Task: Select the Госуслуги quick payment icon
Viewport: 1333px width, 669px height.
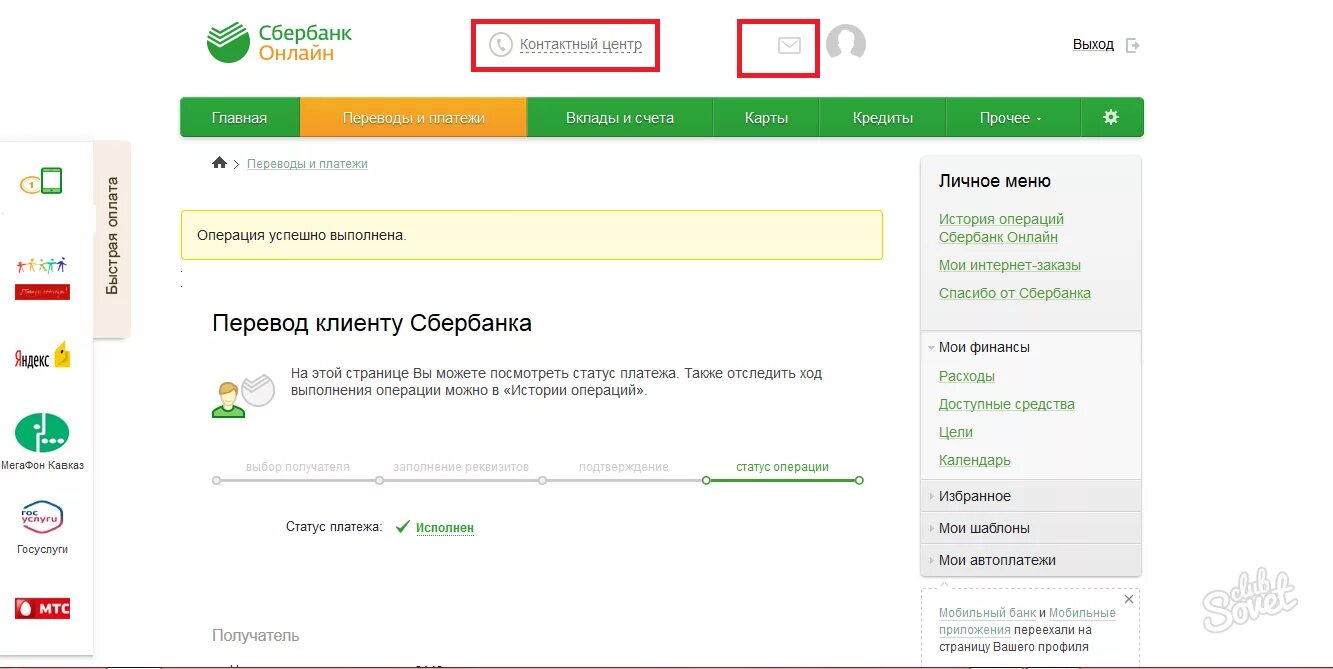Action: click(42, 527)
